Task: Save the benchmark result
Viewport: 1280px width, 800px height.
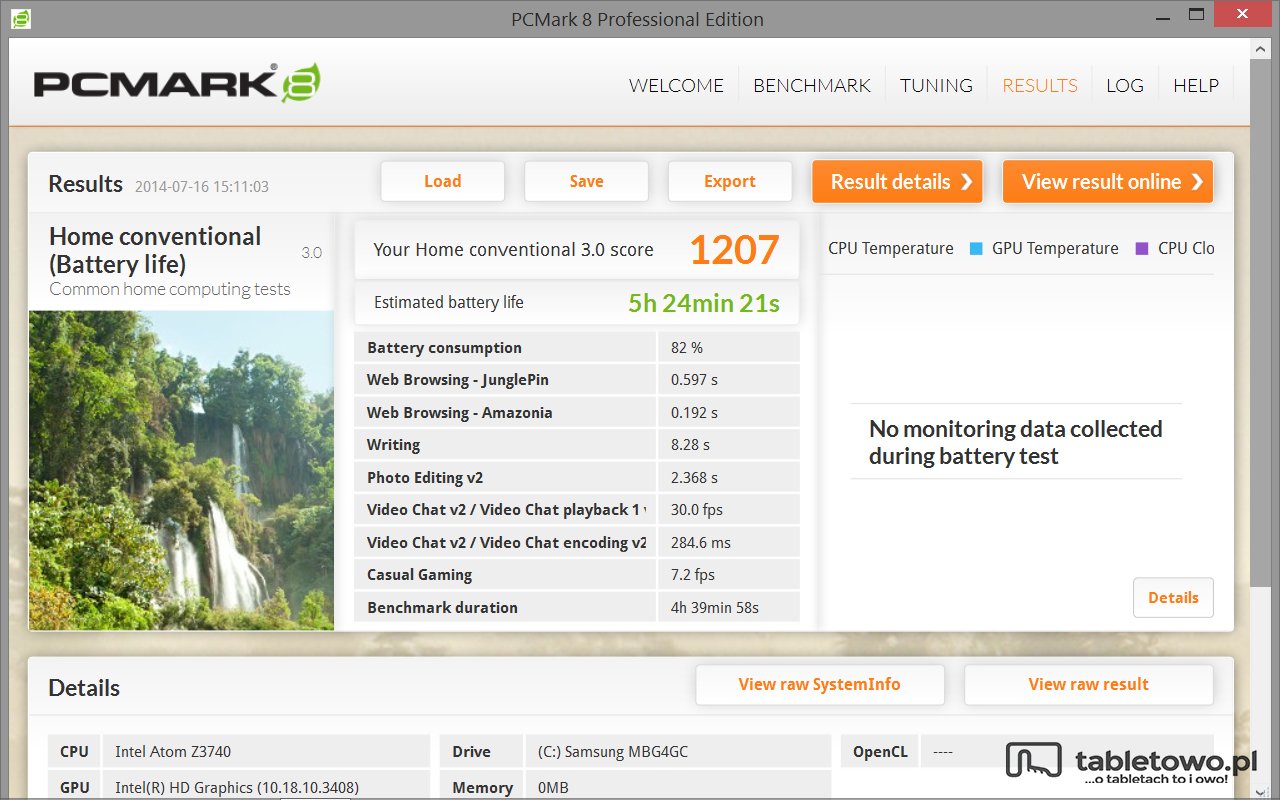Action: pyautogui.click(x=586, y=182)
